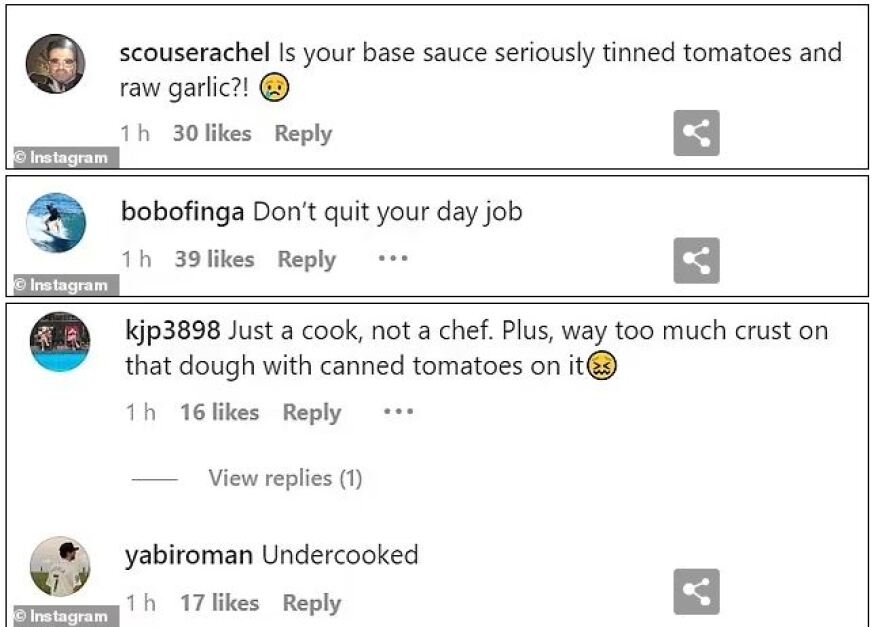View the 30 likes on scouserachel's comment

point(212,133)
